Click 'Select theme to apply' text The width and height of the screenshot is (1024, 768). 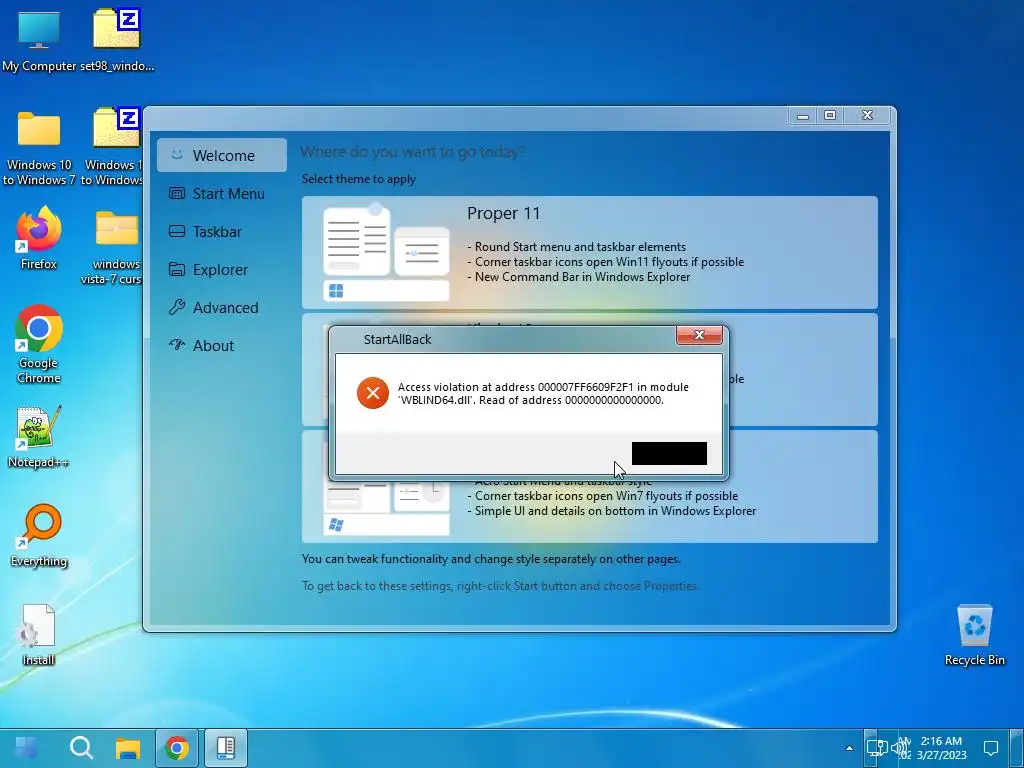click(359, 179)
